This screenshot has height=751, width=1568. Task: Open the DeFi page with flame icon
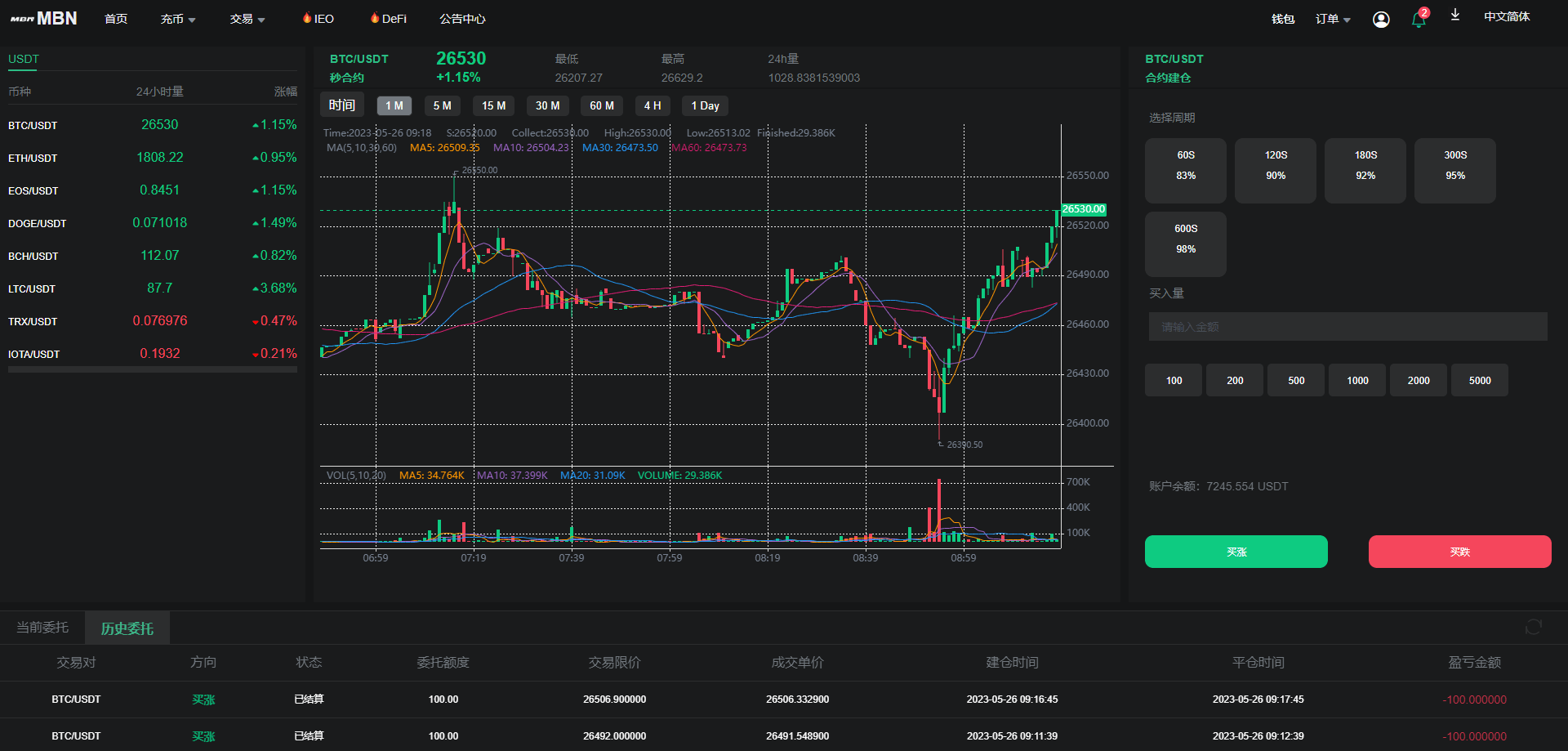[x=388, y=18]
